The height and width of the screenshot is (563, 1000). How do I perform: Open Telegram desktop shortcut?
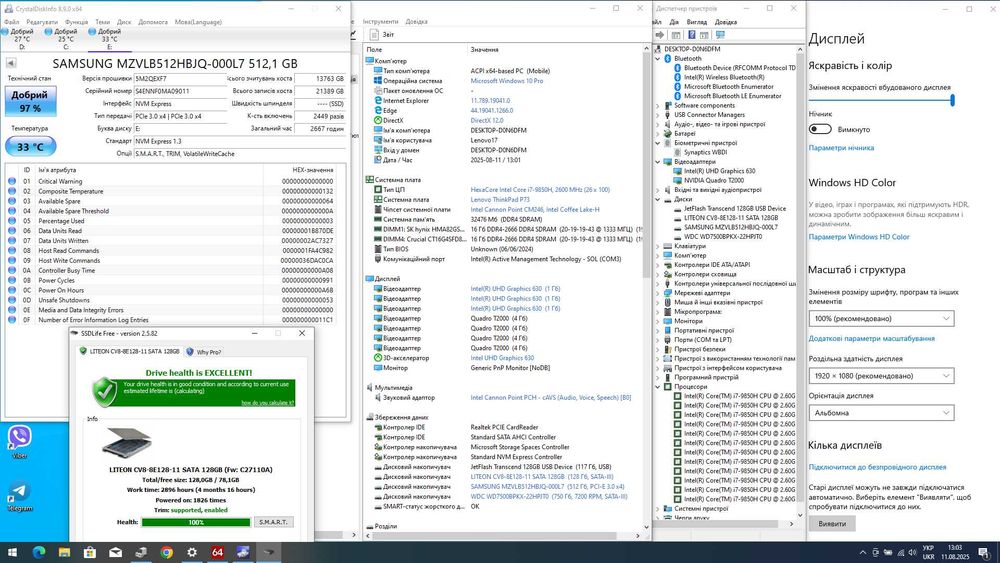click(x=20, y=497)
